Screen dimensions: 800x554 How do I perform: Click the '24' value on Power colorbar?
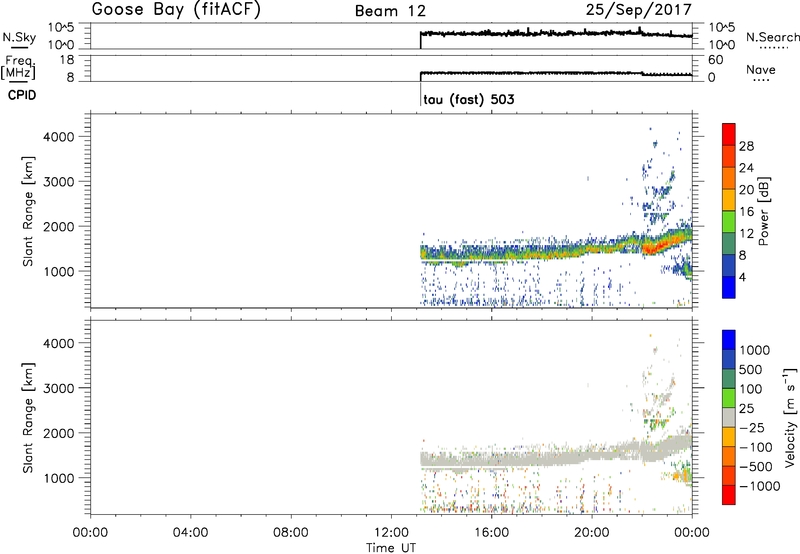746,168
